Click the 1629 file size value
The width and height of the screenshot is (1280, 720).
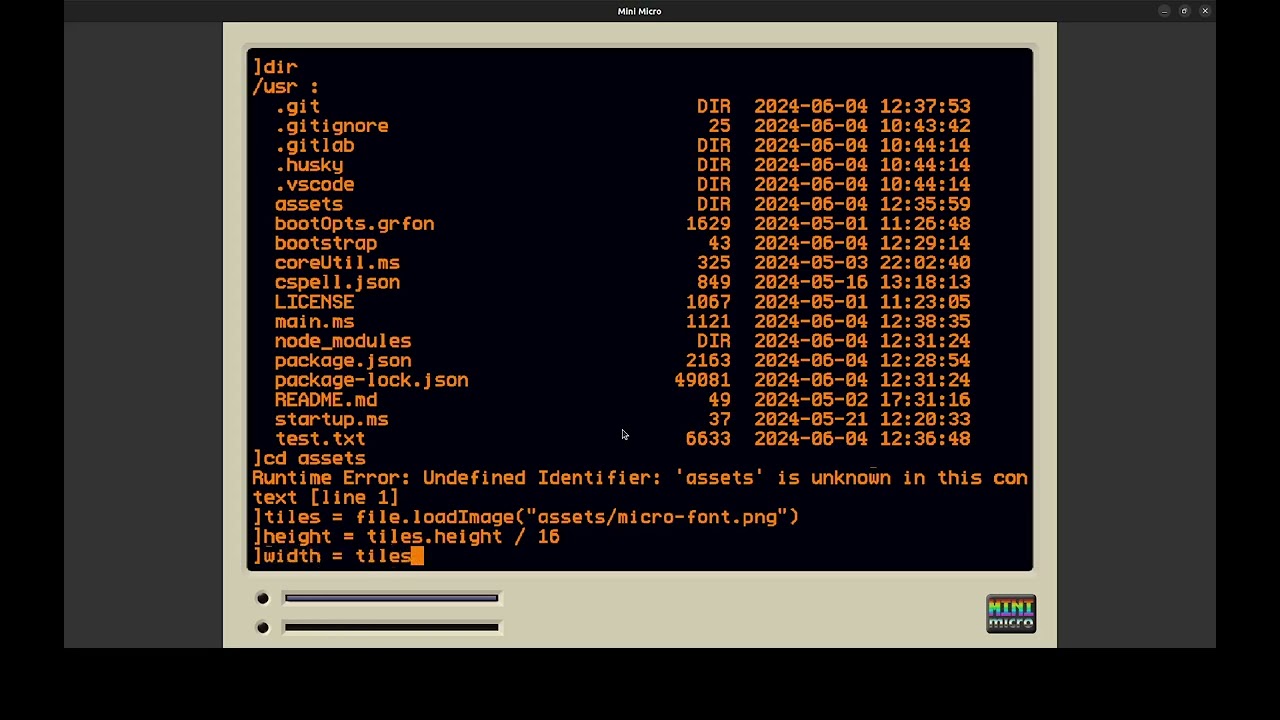[x=708, y=224]
